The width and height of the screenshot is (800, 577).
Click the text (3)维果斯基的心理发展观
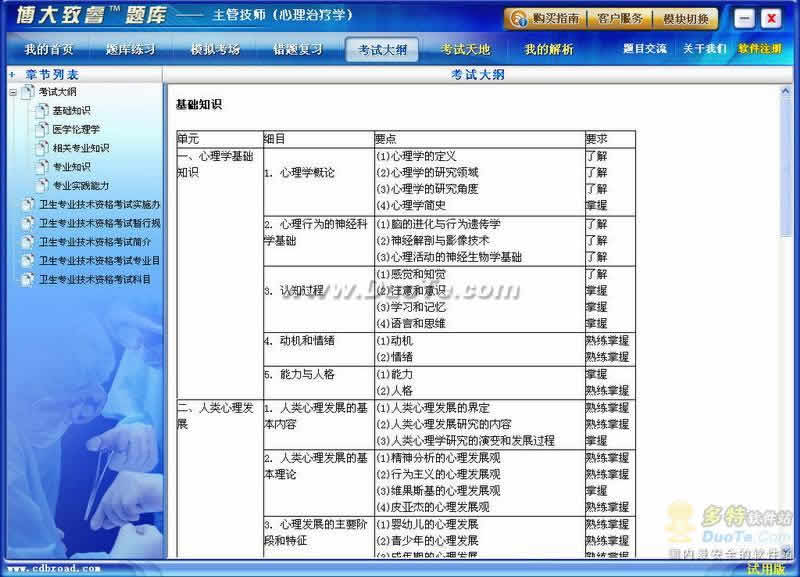(x=438, y=491)
